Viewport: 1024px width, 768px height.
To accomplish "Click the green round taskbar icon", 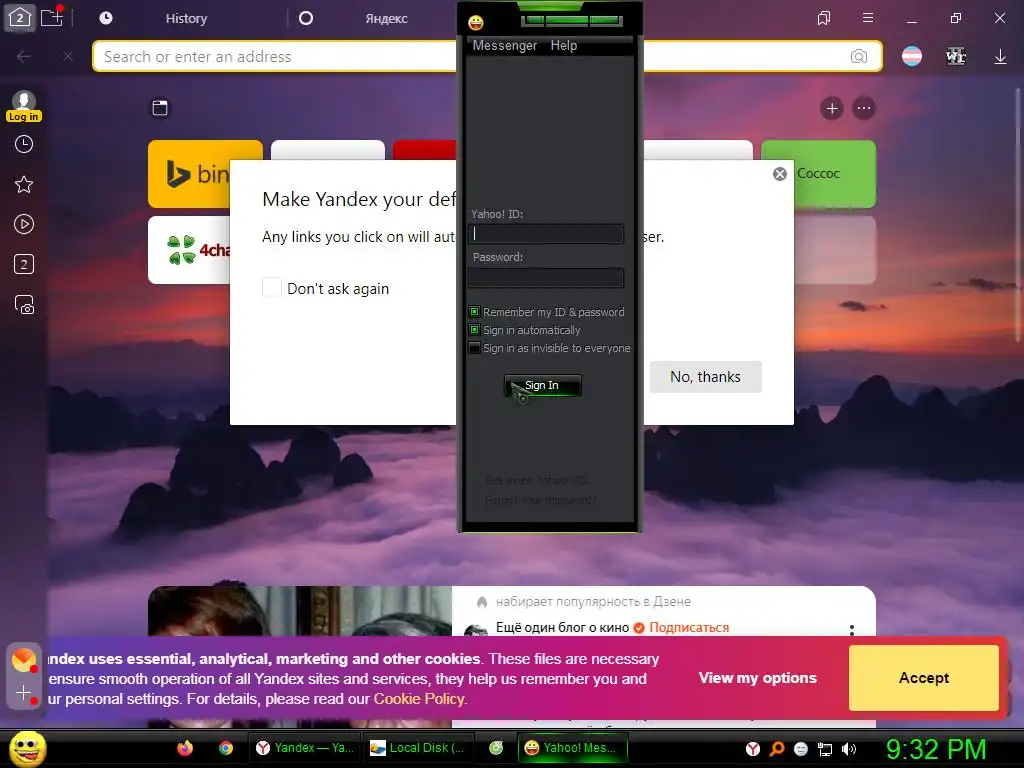I will coord(496,748).
